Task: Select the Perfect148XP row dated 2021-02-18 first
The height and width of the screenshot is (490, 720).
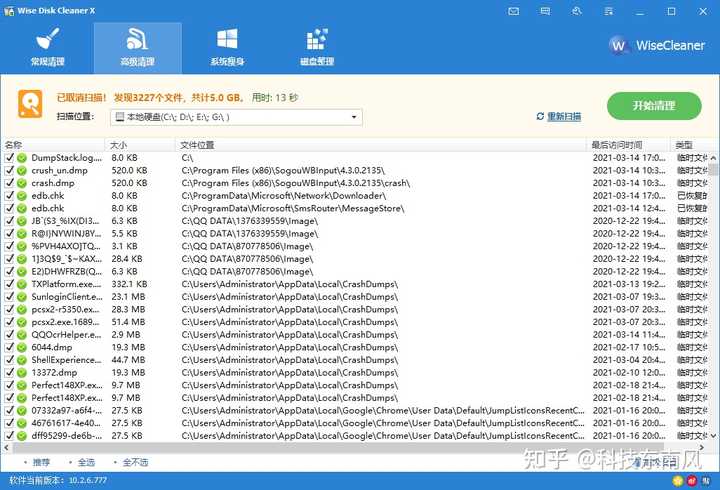Action: click(x=356, y=385)
